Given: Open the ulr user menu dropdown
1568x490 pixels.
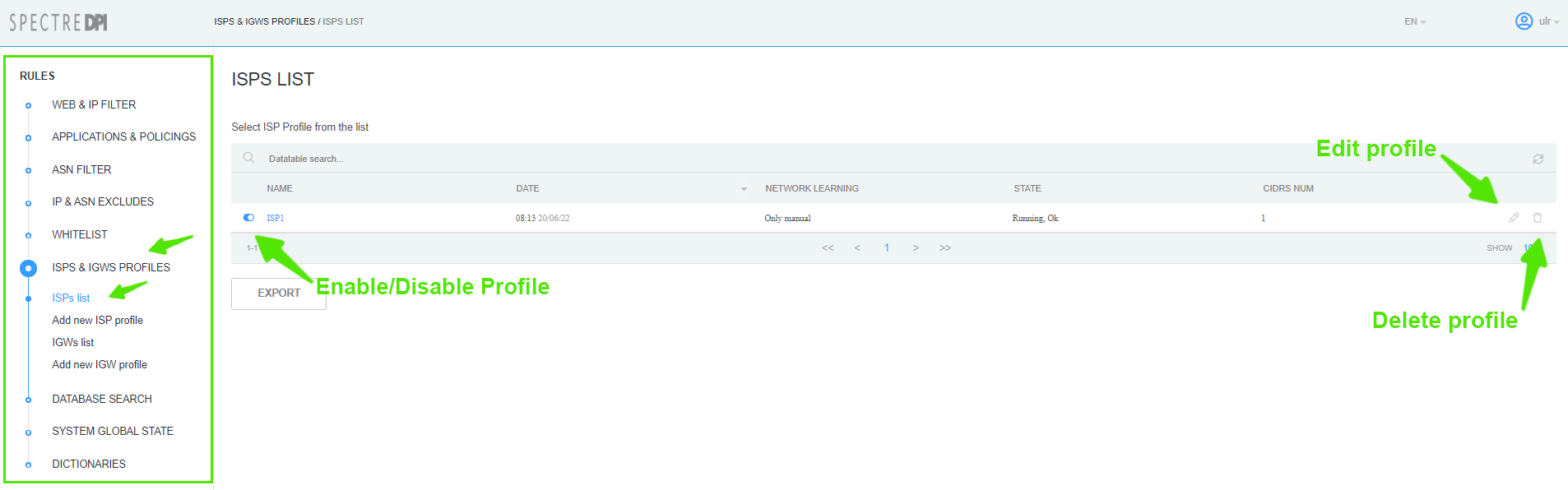Looking at the screenshot, I should pyautogui.click(x=1548, y=21).
